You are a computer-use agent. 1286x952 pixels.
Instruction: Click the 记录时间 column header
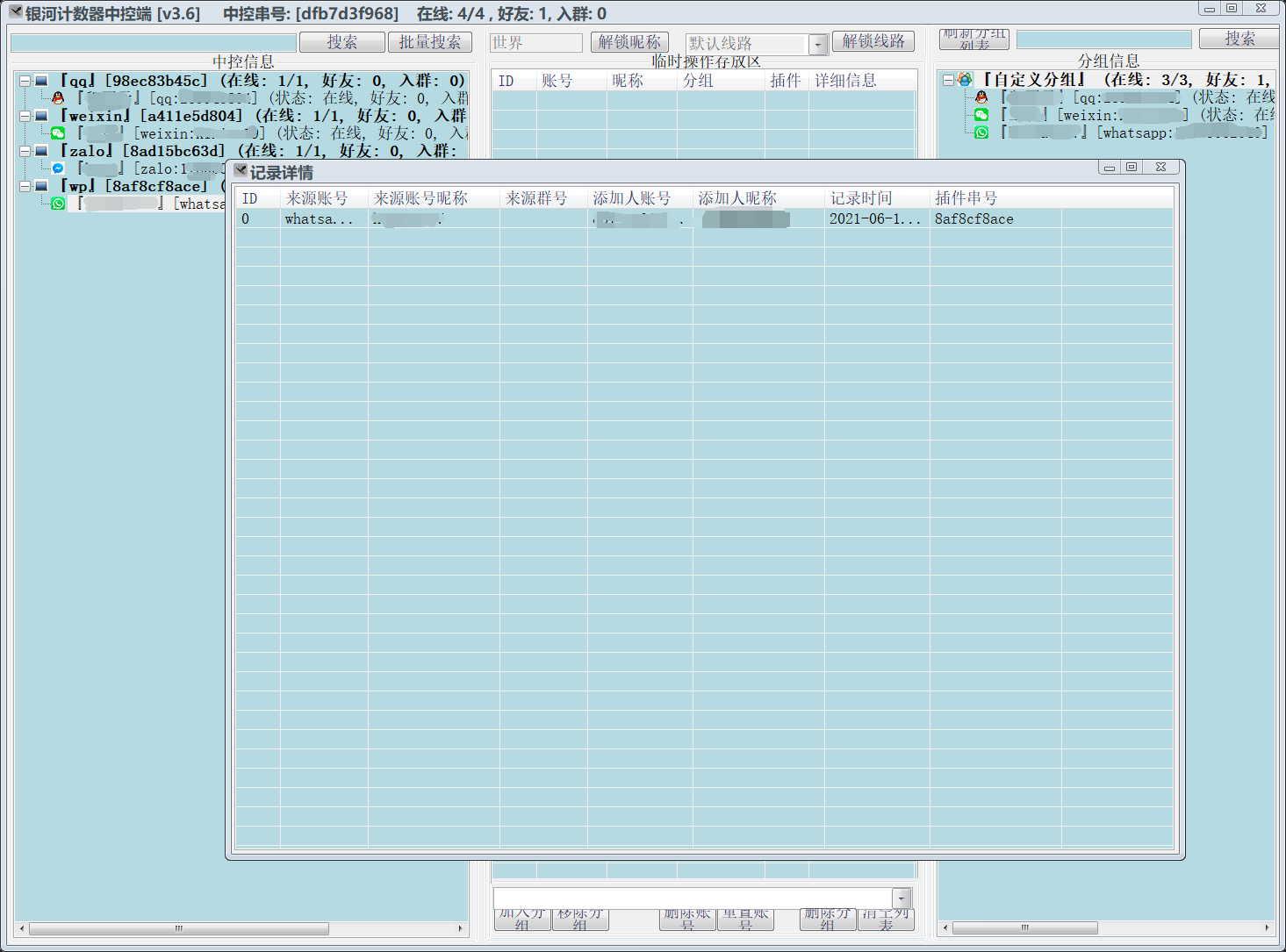pos(861,198)
